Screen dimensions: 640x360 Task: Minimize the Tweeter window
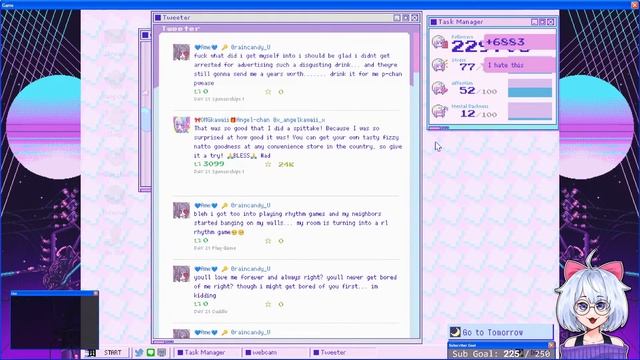(397, 18)
